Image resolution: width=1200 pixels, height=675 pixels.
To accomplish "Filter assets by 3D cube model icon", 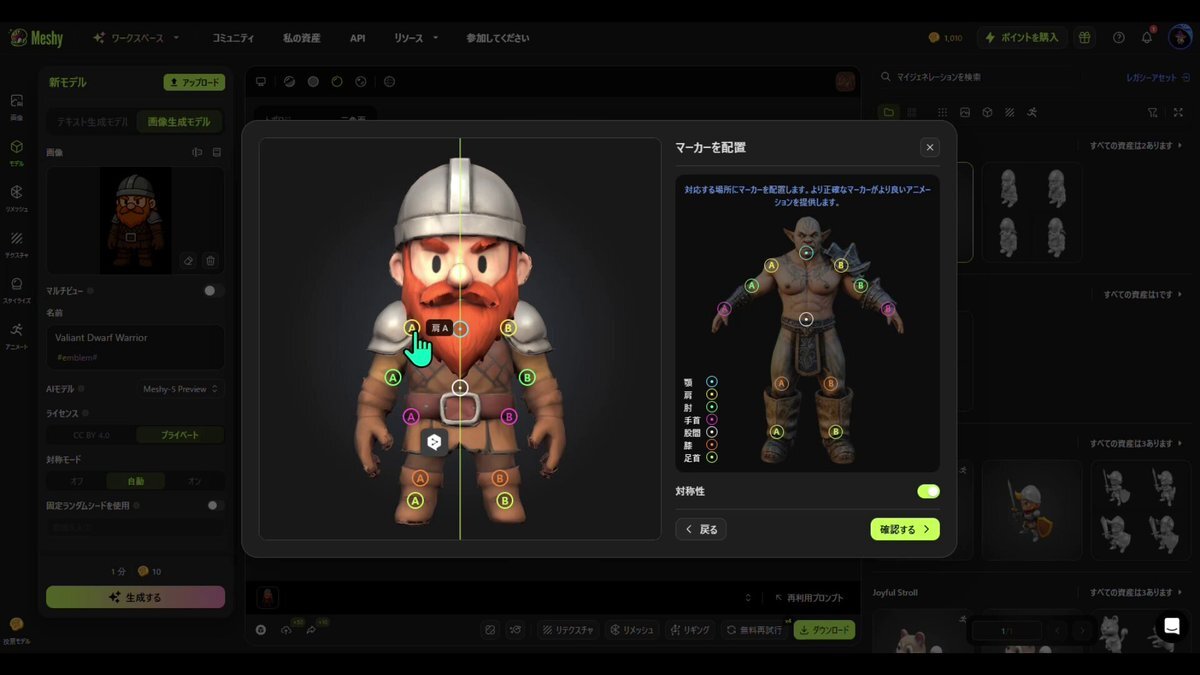I will 987,112.
